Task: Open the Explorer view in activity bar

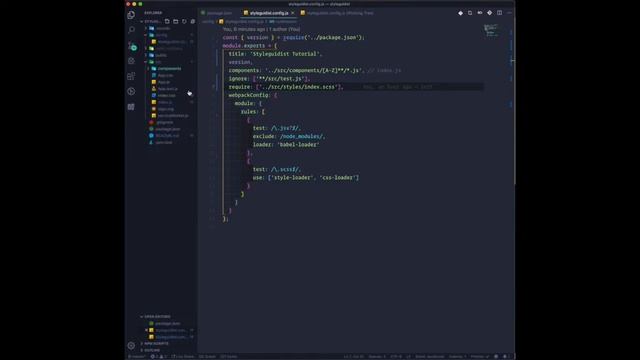Action: pos(131,15)
